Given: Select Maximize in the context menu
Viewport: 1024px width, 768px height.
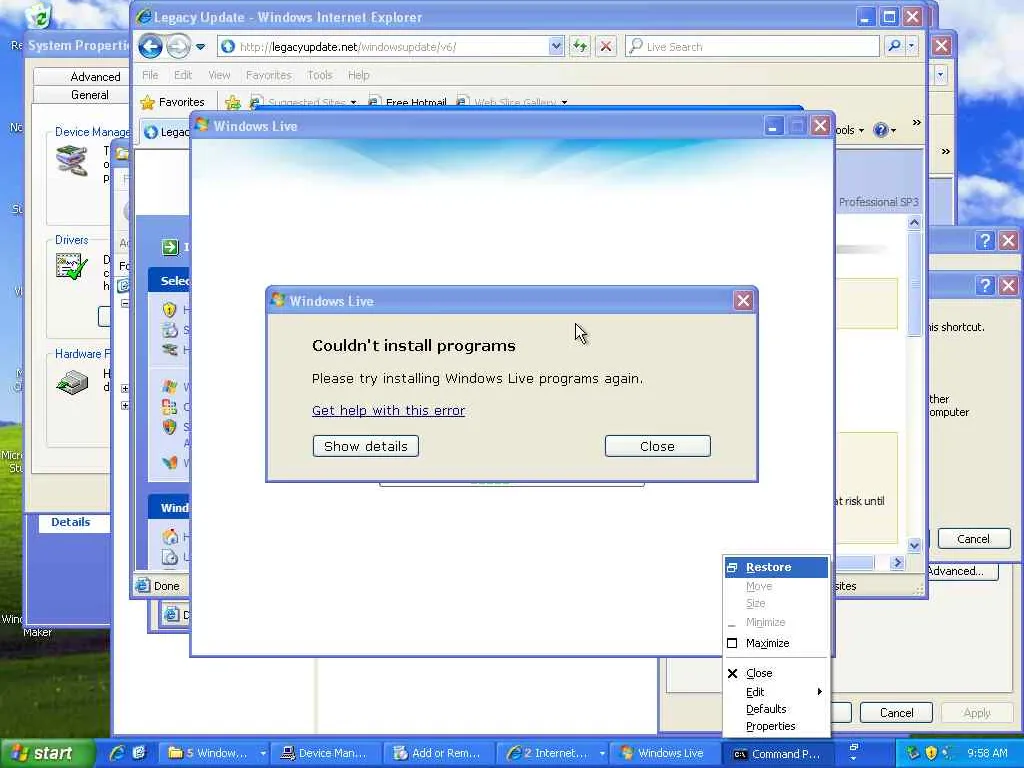Looking at the screenshot, I should coord(776,643).
